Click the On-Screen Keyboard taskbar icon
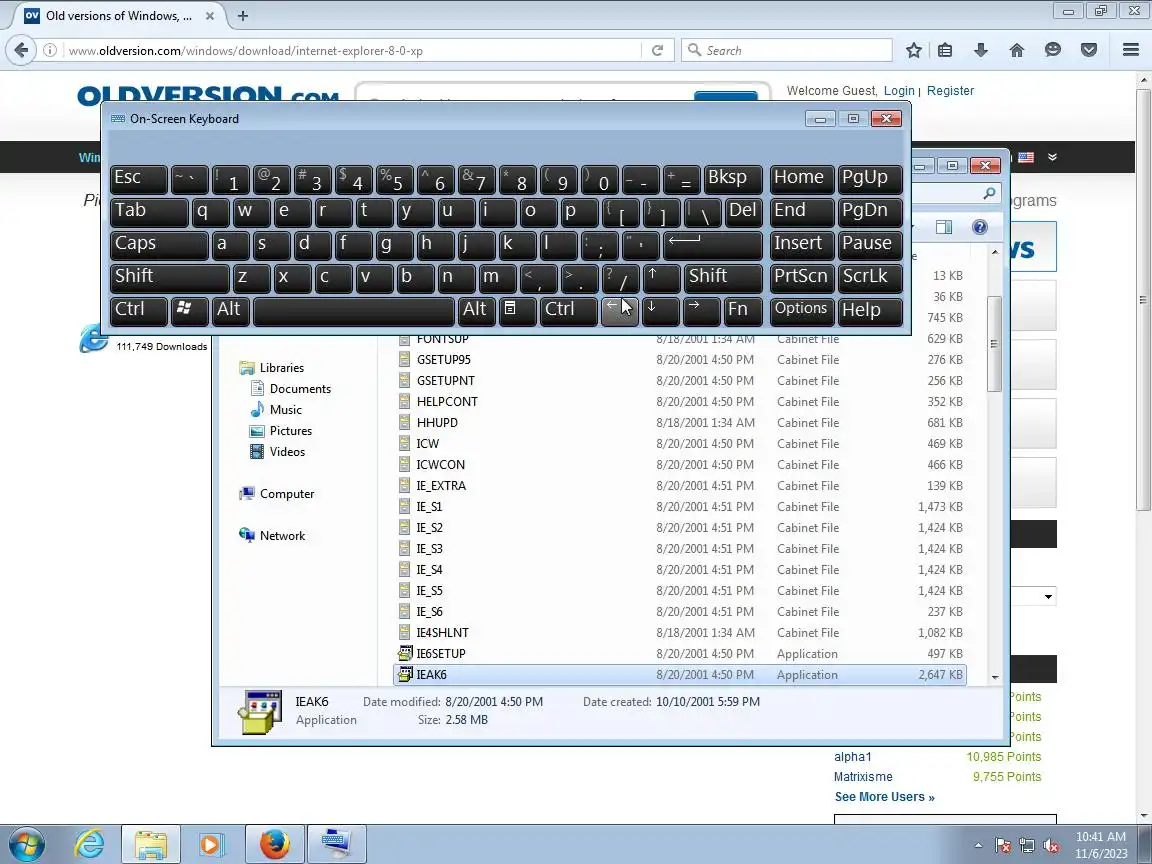The height and width of the screenshot is (864, 1152). tap(336, 844)
